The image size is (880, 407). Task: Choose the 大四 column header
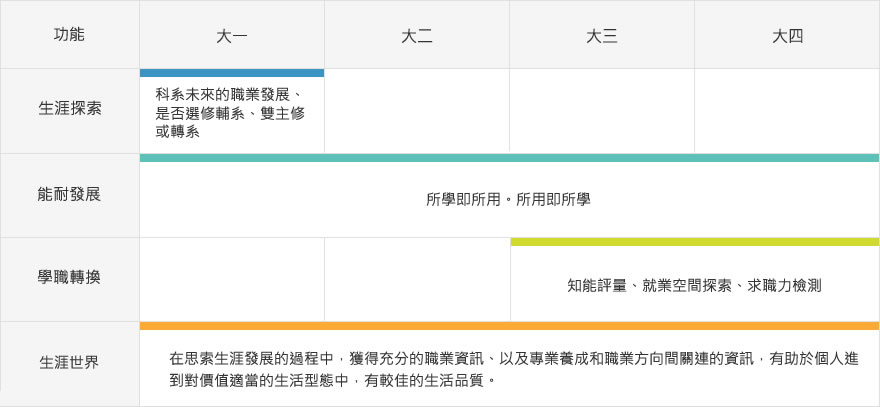coord(787,35)
